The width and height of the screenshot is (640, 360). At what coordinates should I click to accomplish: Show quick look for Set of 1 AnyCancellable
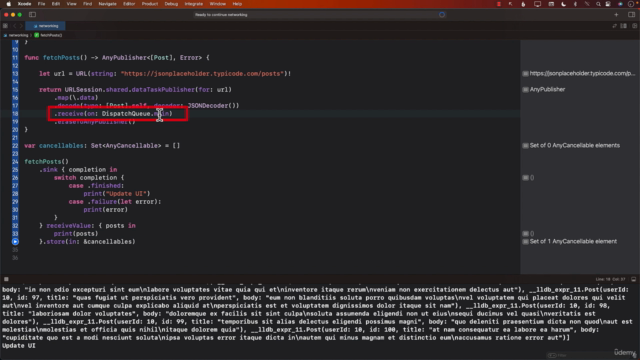click(526, 242)
